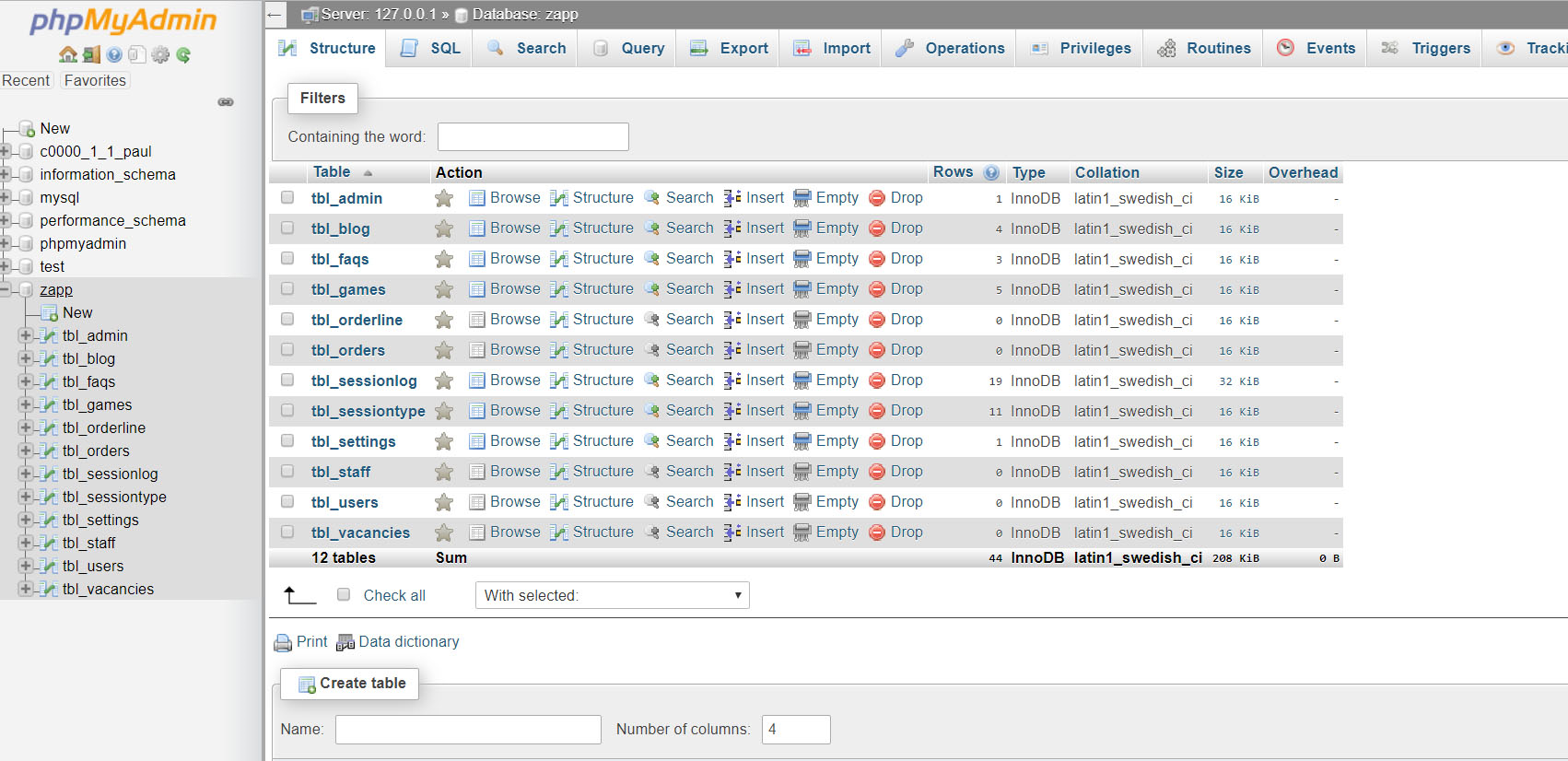Click the navigation panel link chain icon
This screenshot has height=761, width=1568.
[226, 102]
